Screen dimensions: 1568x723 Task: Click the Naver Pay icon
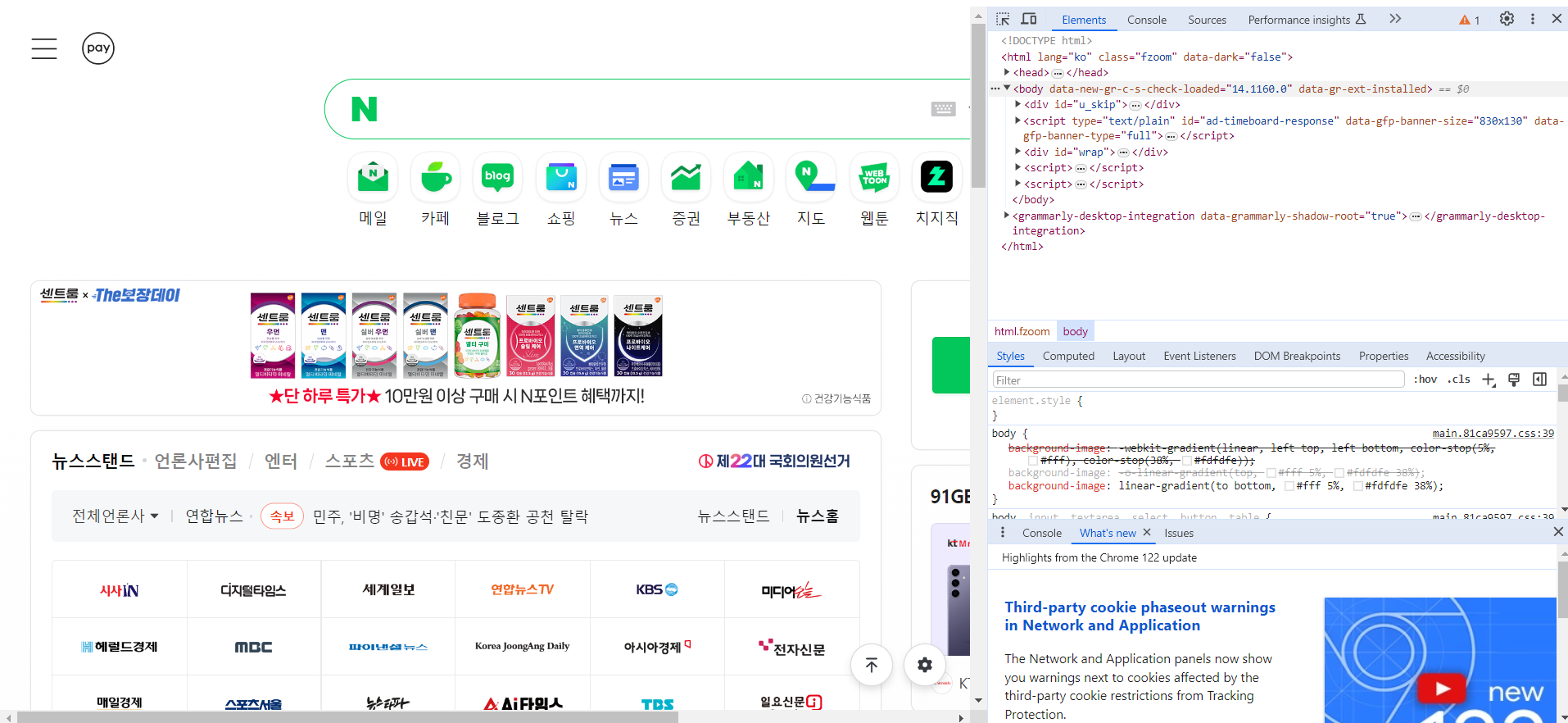98,48
